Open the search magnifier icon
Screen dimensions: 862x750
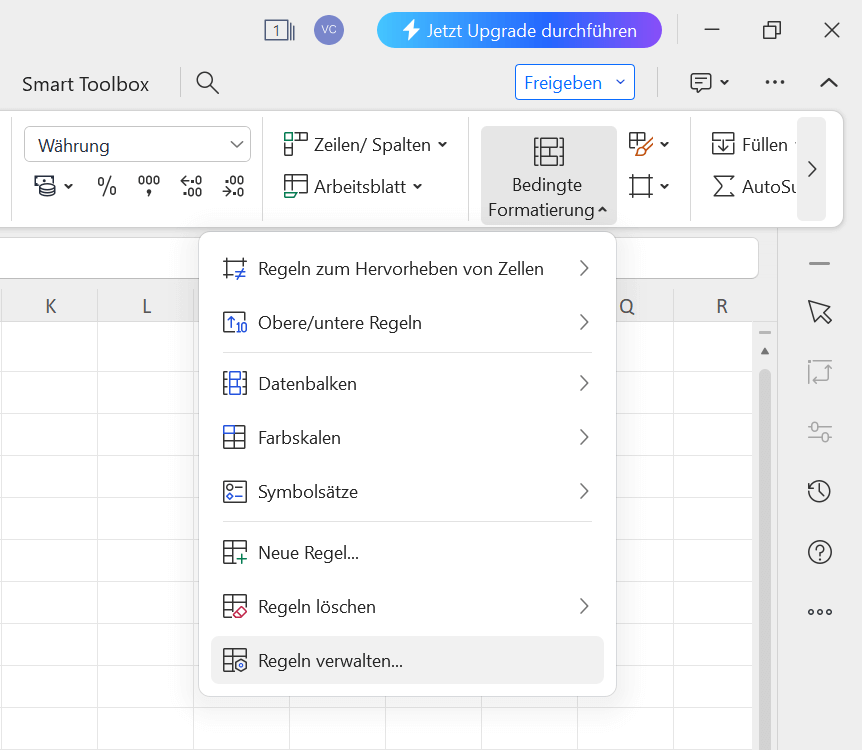pos(207,83)
